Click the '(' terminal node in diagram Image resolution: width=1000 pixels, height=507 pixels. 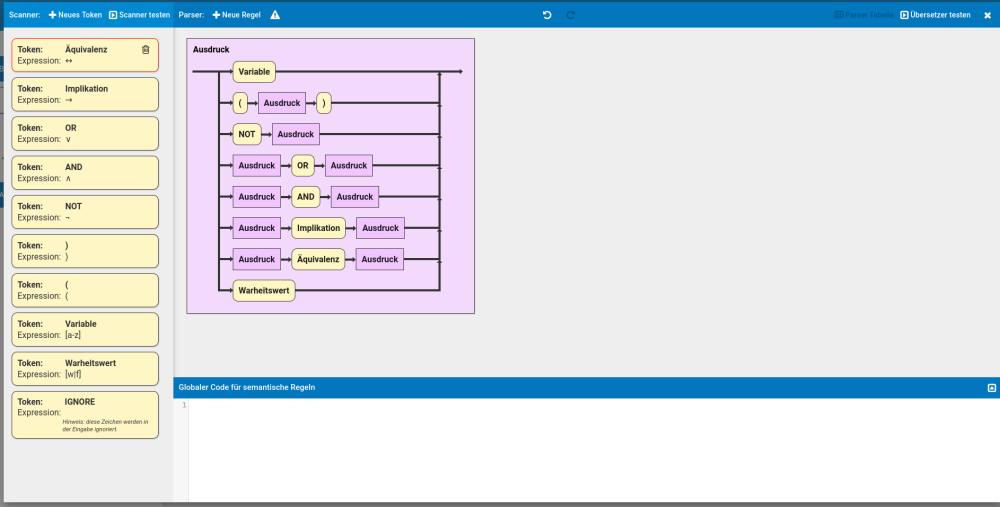click(240, 103)
